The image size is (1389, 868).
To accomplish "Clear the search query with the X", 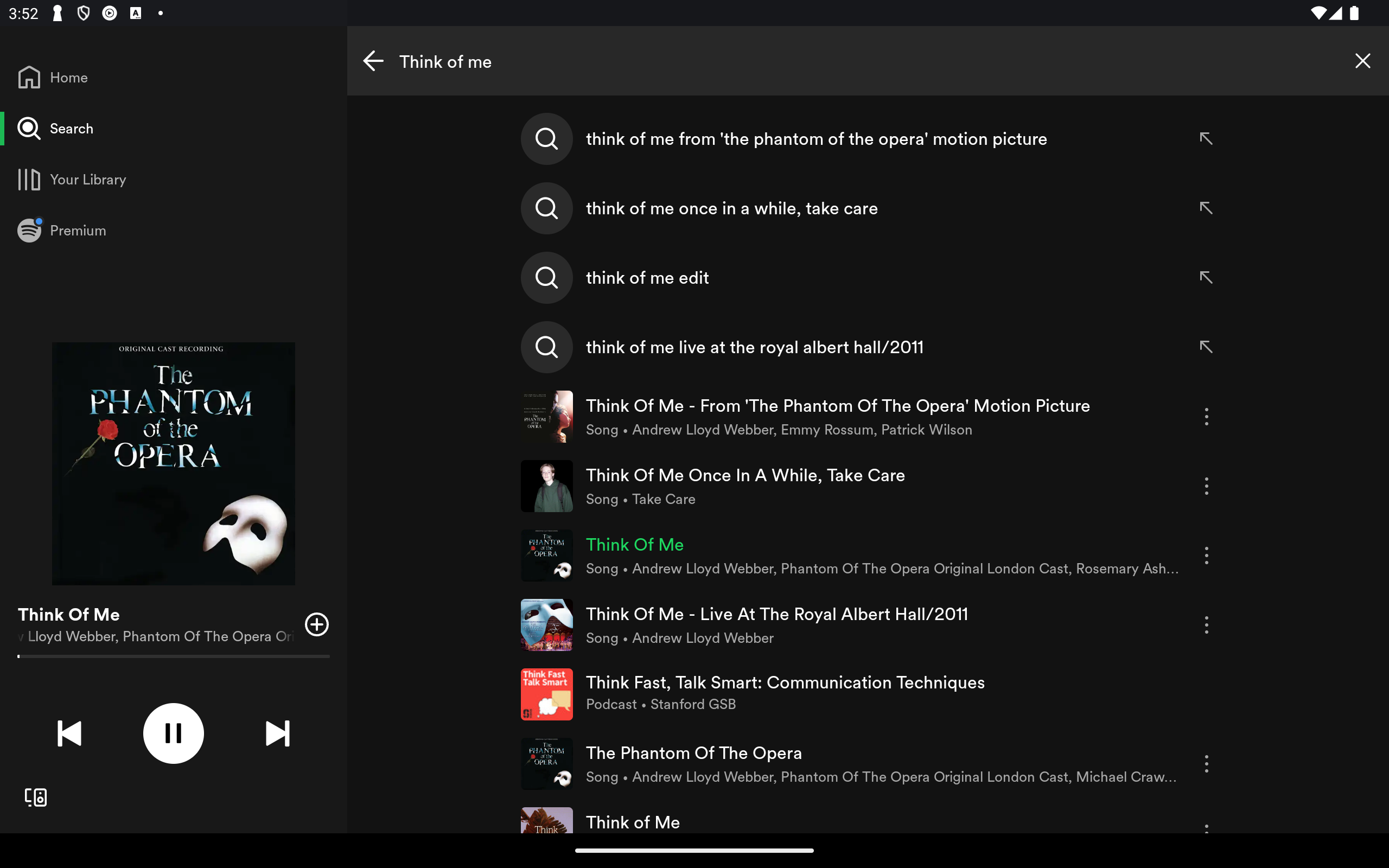I will pos(1362,61).
